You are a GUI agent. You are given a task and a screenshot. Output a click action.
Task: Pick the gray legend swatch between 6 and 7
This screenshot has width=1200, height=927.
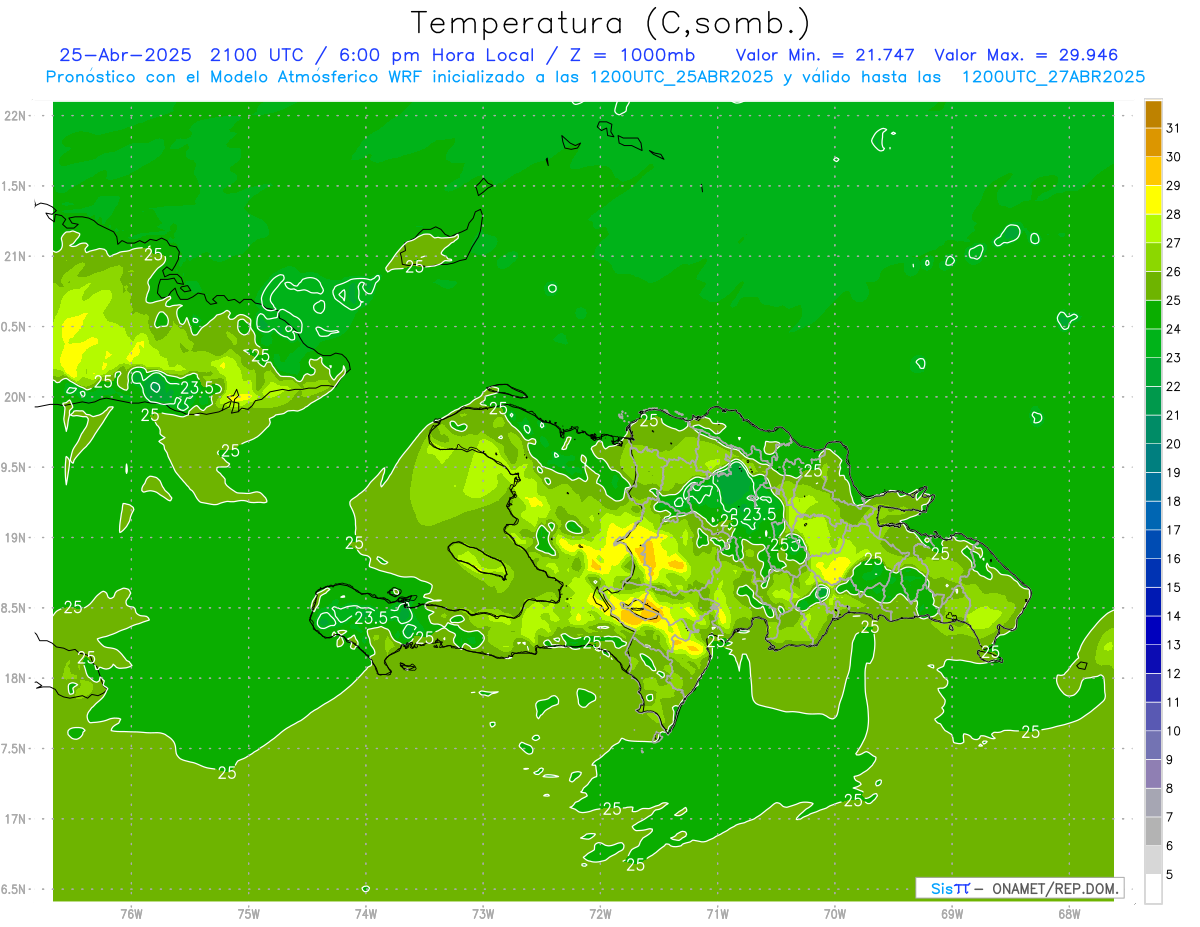1153,832
